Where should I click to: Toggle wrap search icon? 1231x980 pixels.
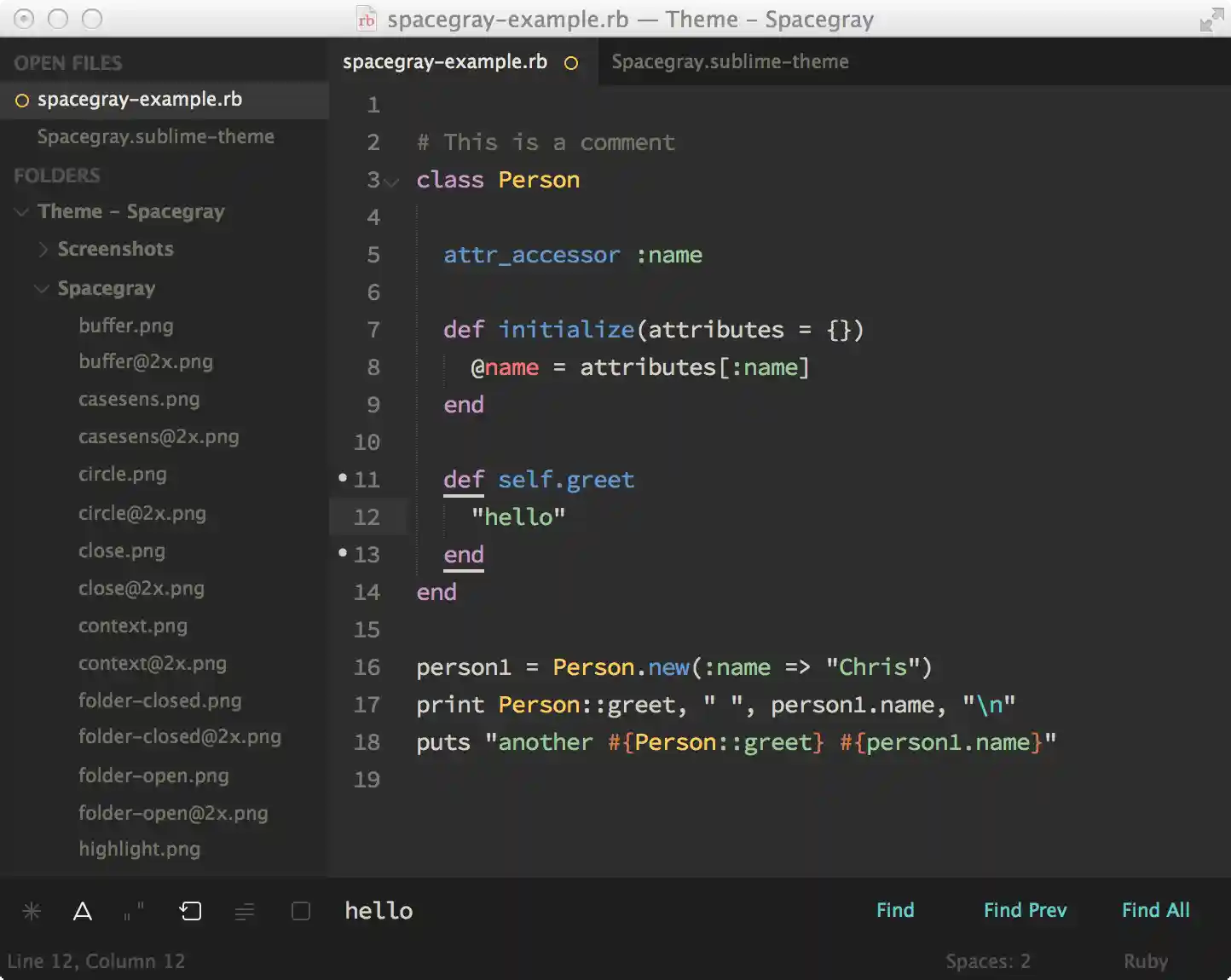tap(190, 911)
